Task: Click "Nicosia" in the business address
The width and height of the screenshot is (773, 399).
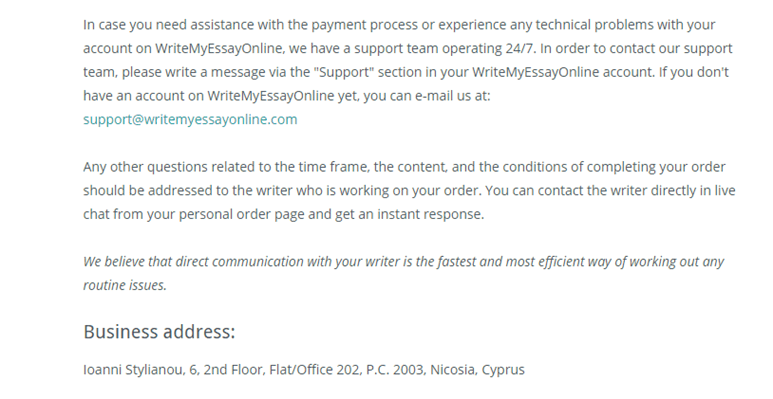Action: point(454,370)
